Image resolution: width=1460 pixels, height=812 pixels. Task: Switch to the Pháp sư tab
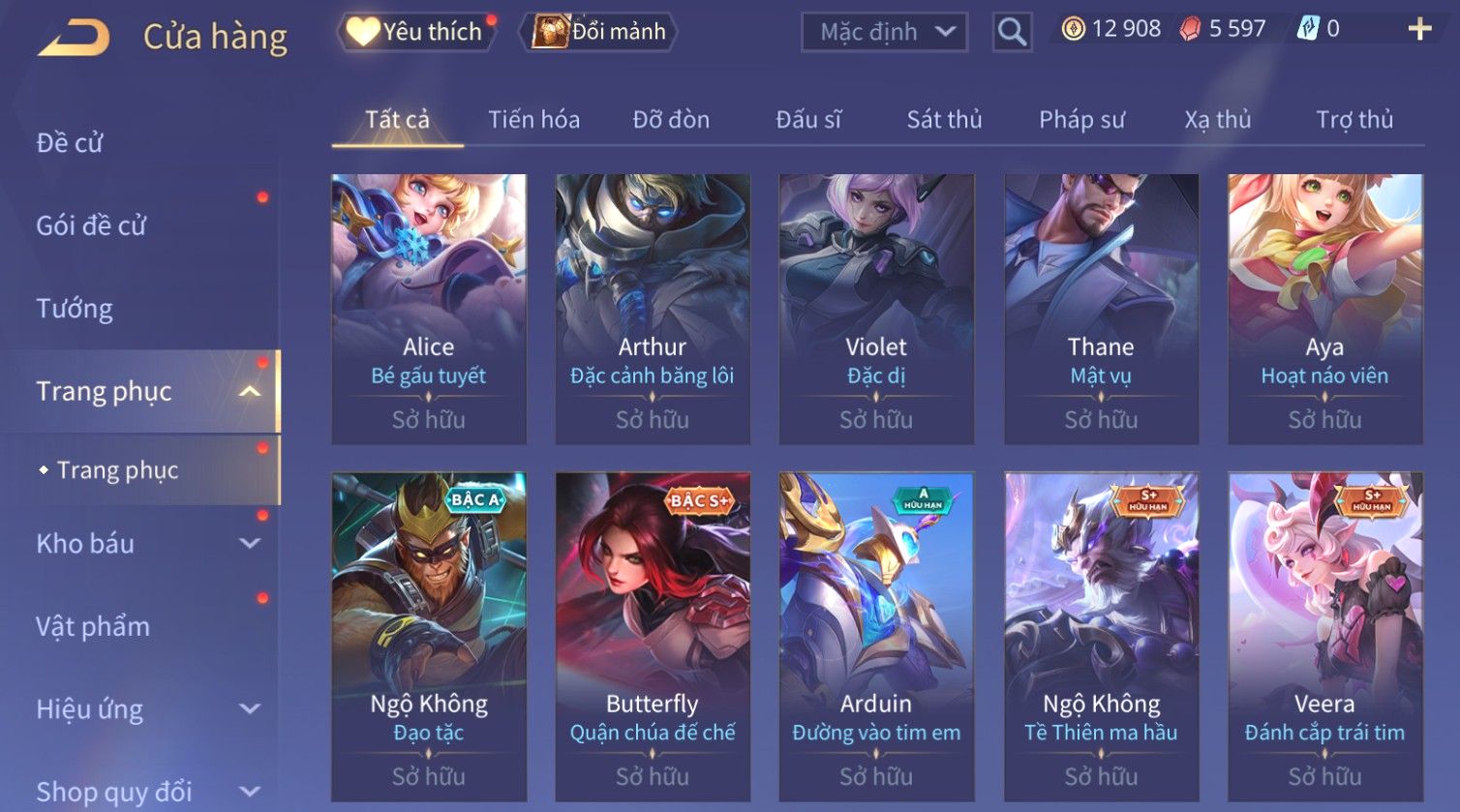coord(1081,120)
